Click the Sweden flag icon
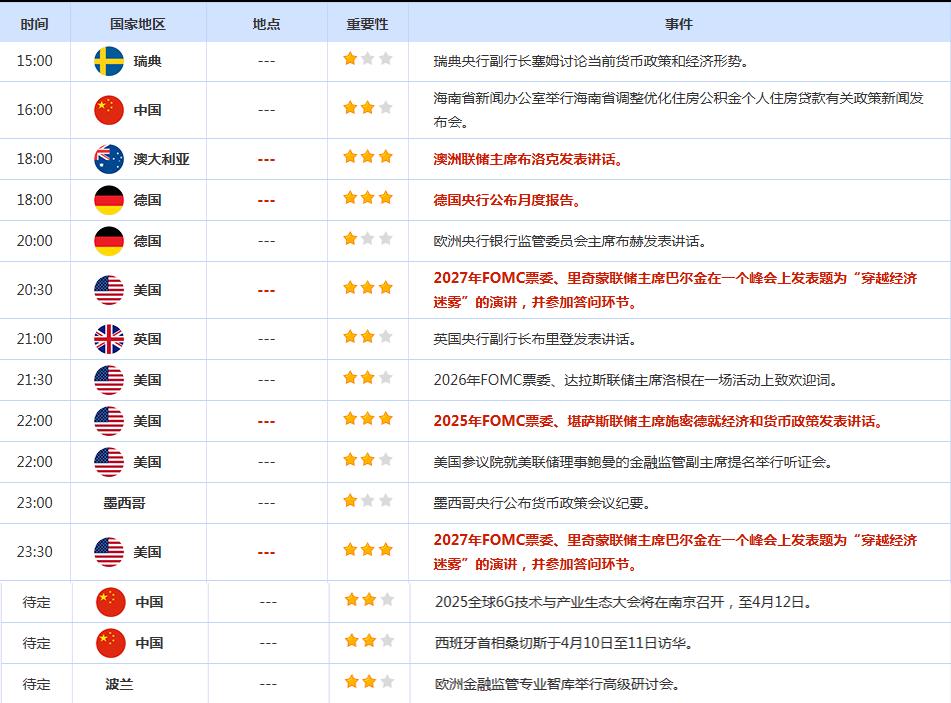Image resolution: width=951 pixels, height=703 pixels. (x=109, y=61)
